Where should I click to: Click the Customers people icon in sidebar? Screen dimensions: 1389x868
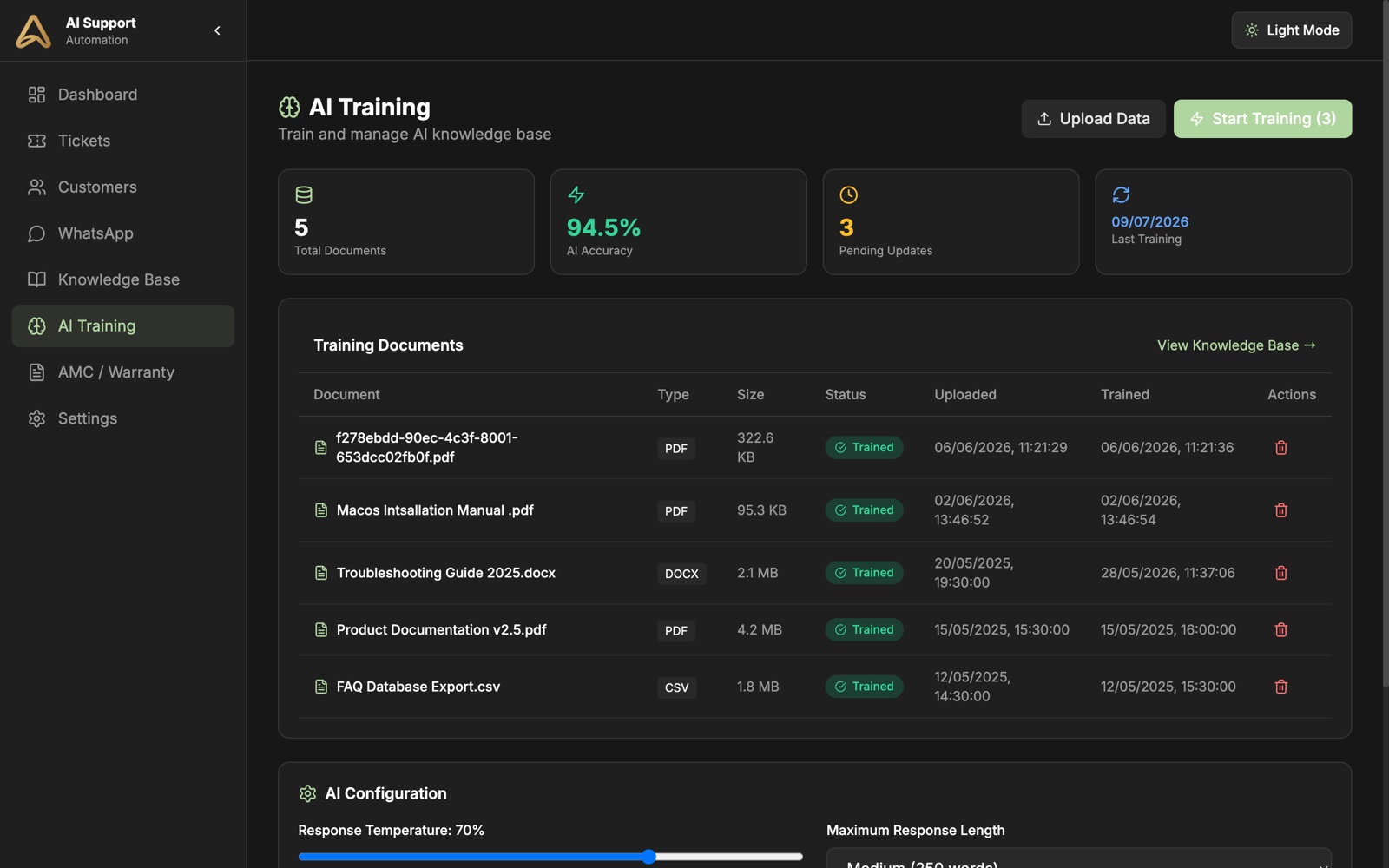[x=36, y=187]
